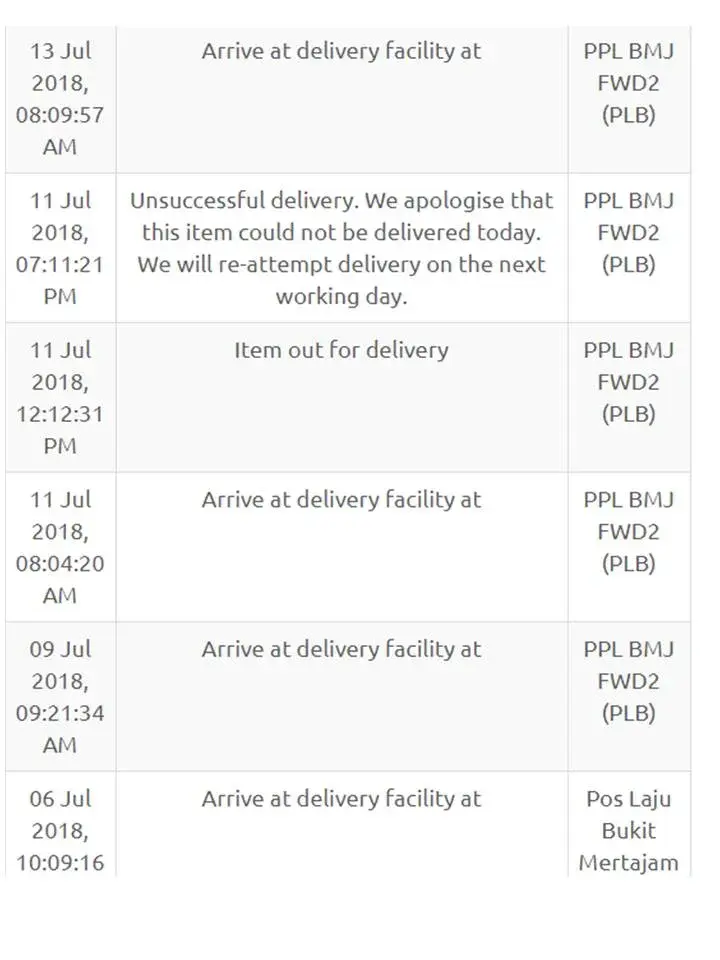The height and width of the screenshot is (960, 720).
Task: Click the 11 Jul 2018, 07:11:21 PM timestamp
Action: click(x=60, y=248)
